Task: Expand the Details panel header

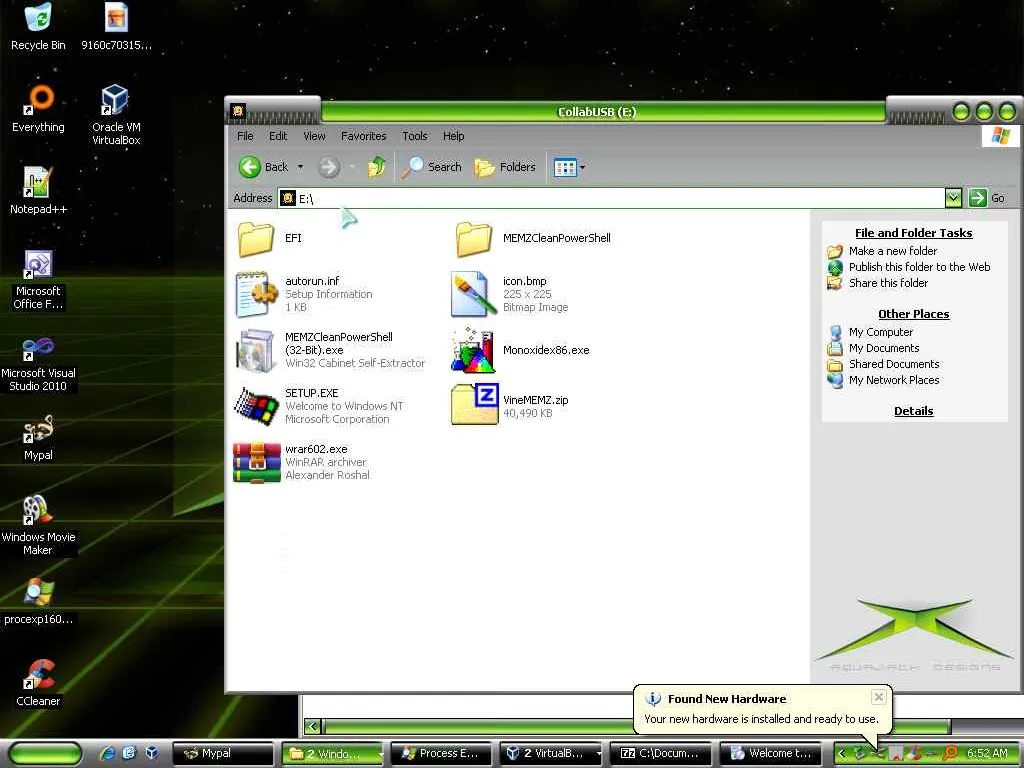Action: (914, 411)
